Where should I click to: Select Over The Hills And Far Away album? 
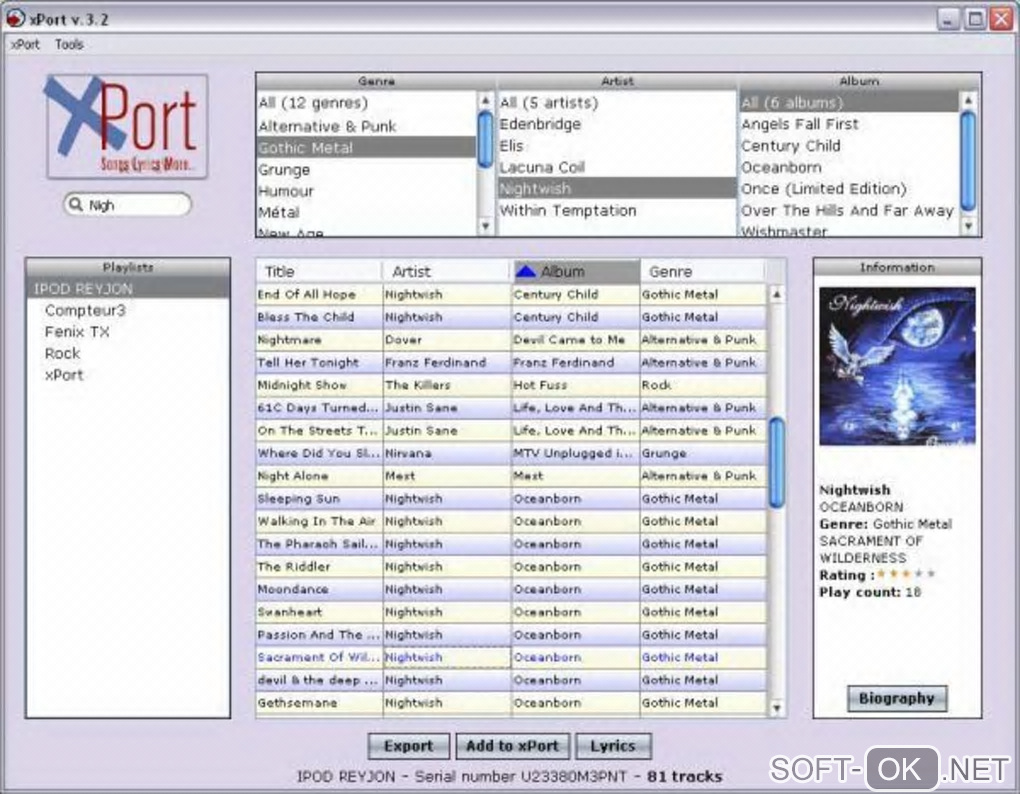[x=849, y=210]
